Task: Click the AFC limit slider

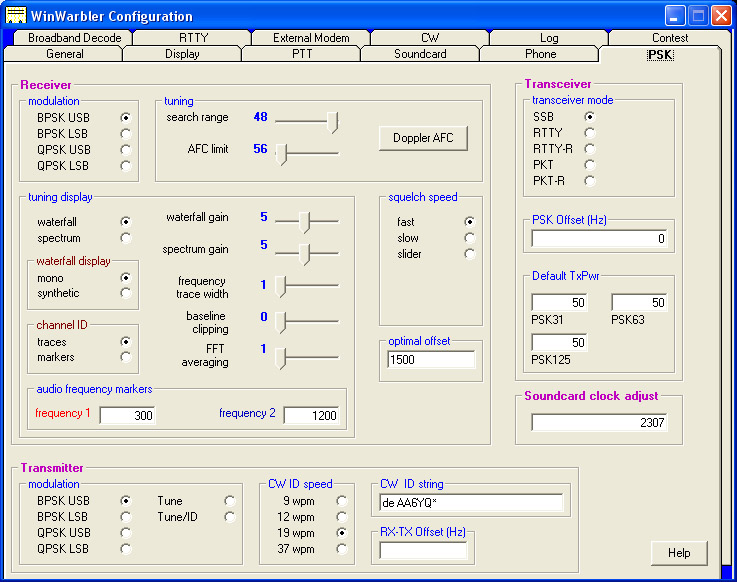Action: click(x=307, y=153)
